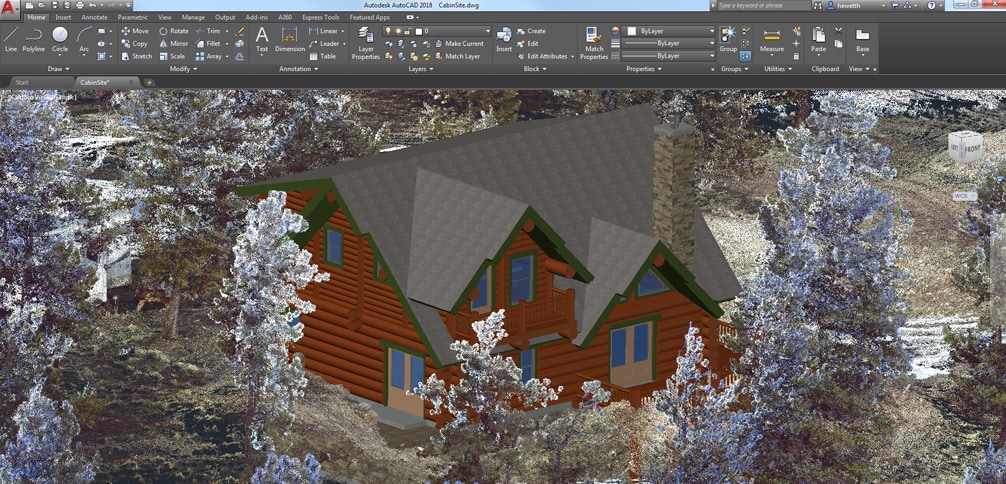
Task: Expand the Modify panel options
Action: click(x=182, y=69)
